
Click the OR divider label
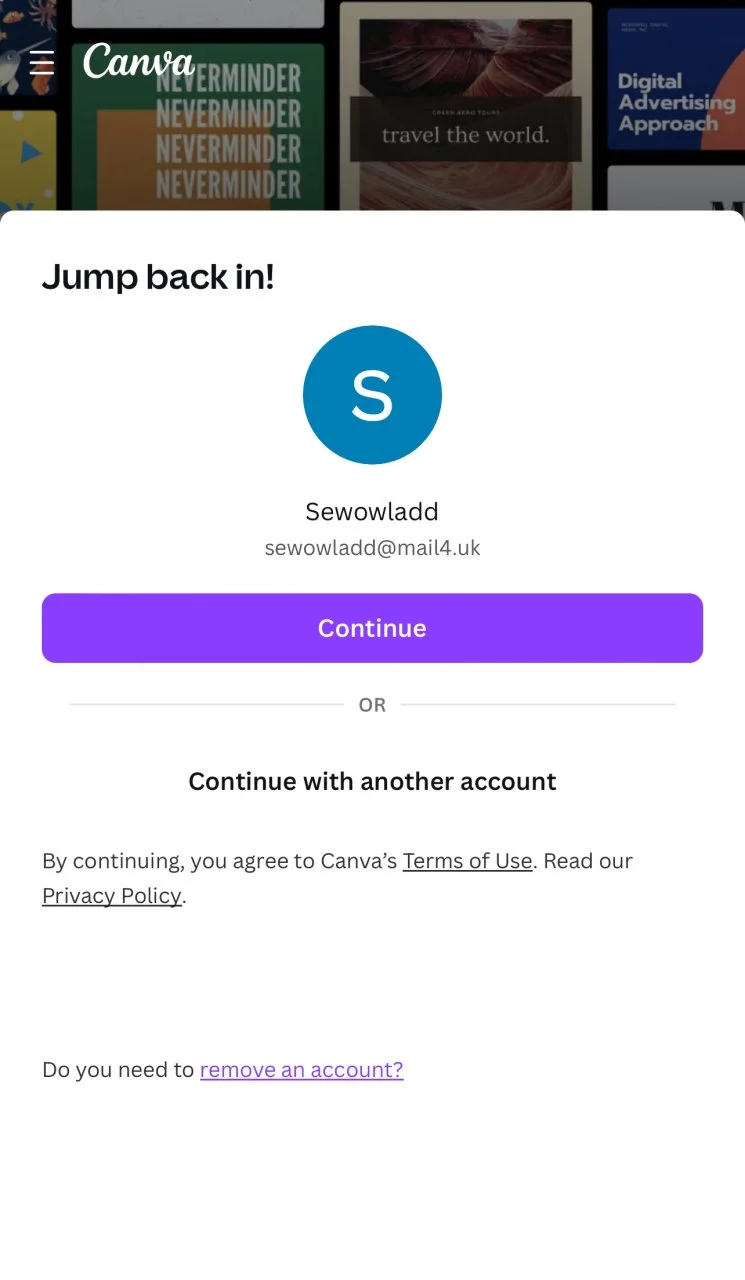pos(372,705)
